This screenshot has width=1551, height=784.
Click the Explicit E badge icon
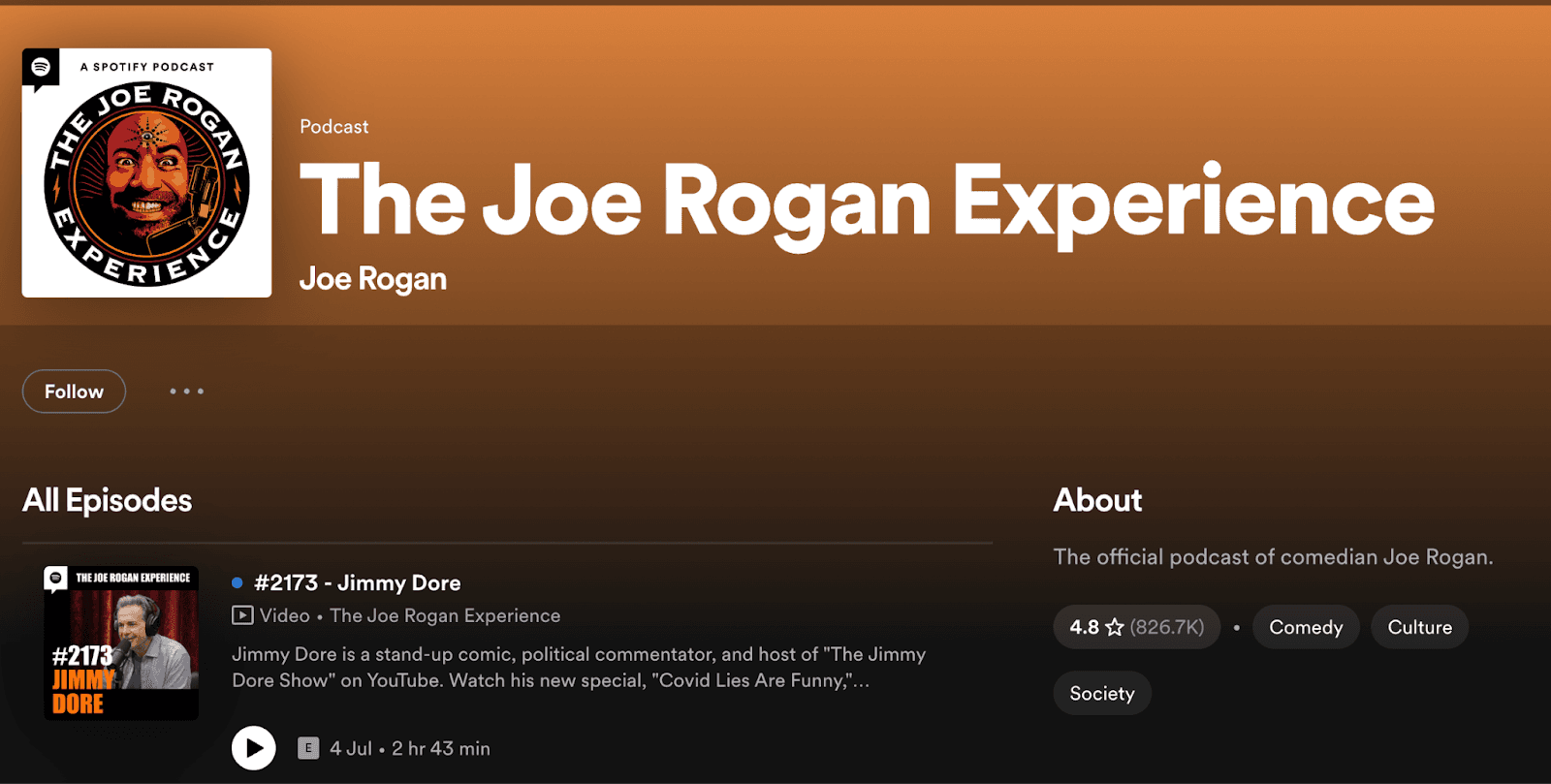pos(308,748)
